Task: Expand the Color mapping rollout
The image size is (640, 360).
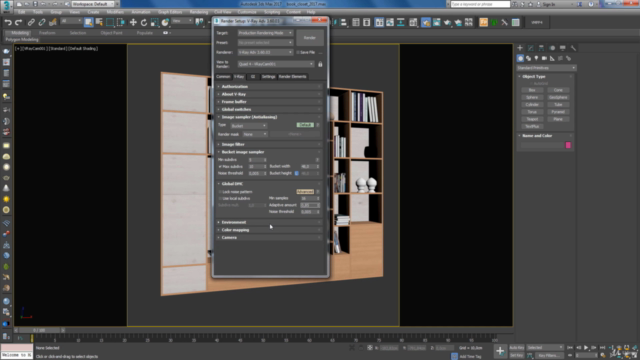Action: coord(269,230)
